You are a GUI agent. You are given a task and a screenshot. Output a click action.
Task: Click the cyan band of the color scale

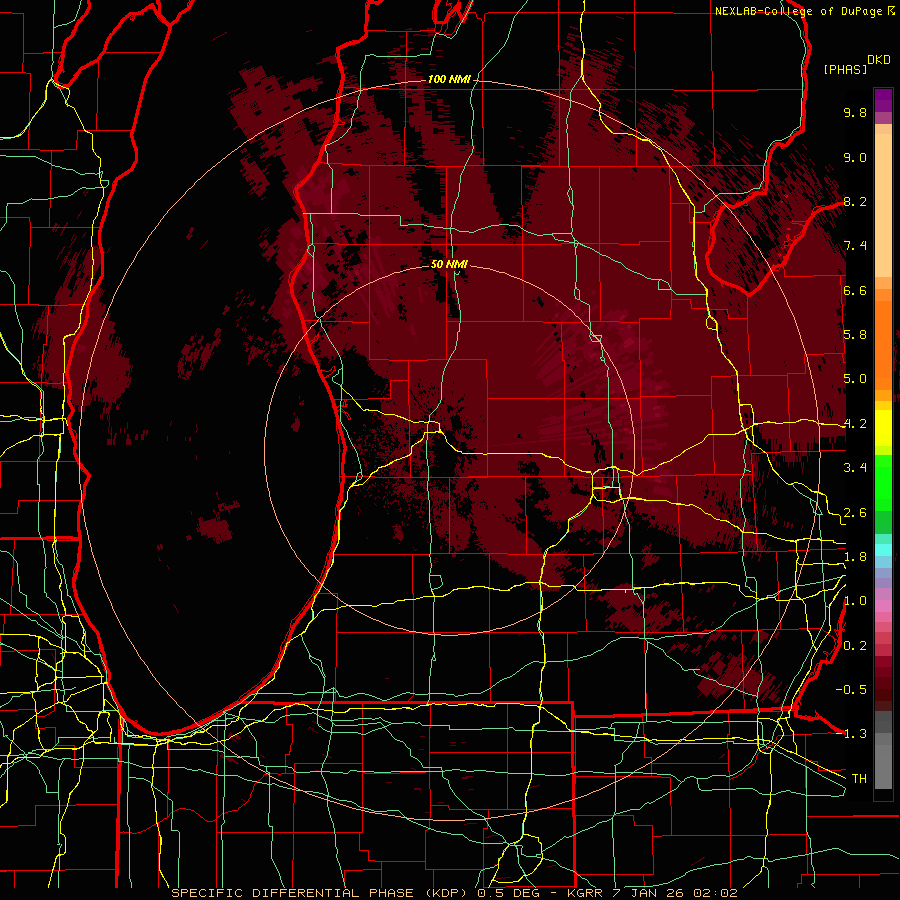pyautogui.click(x=883, y=550)
